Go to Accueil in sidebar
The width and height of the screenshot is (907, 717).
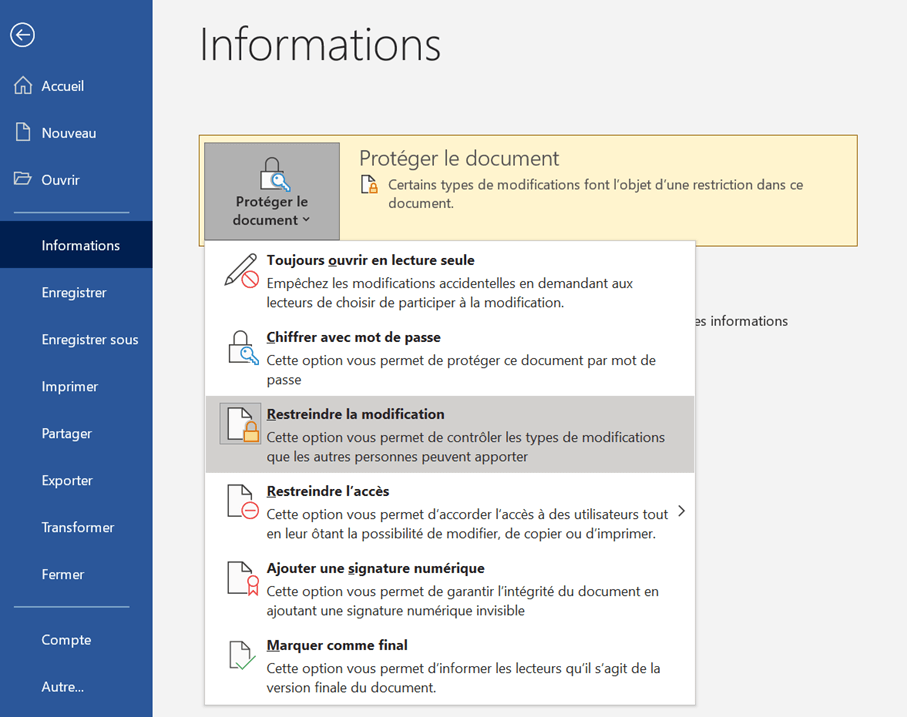76,86
